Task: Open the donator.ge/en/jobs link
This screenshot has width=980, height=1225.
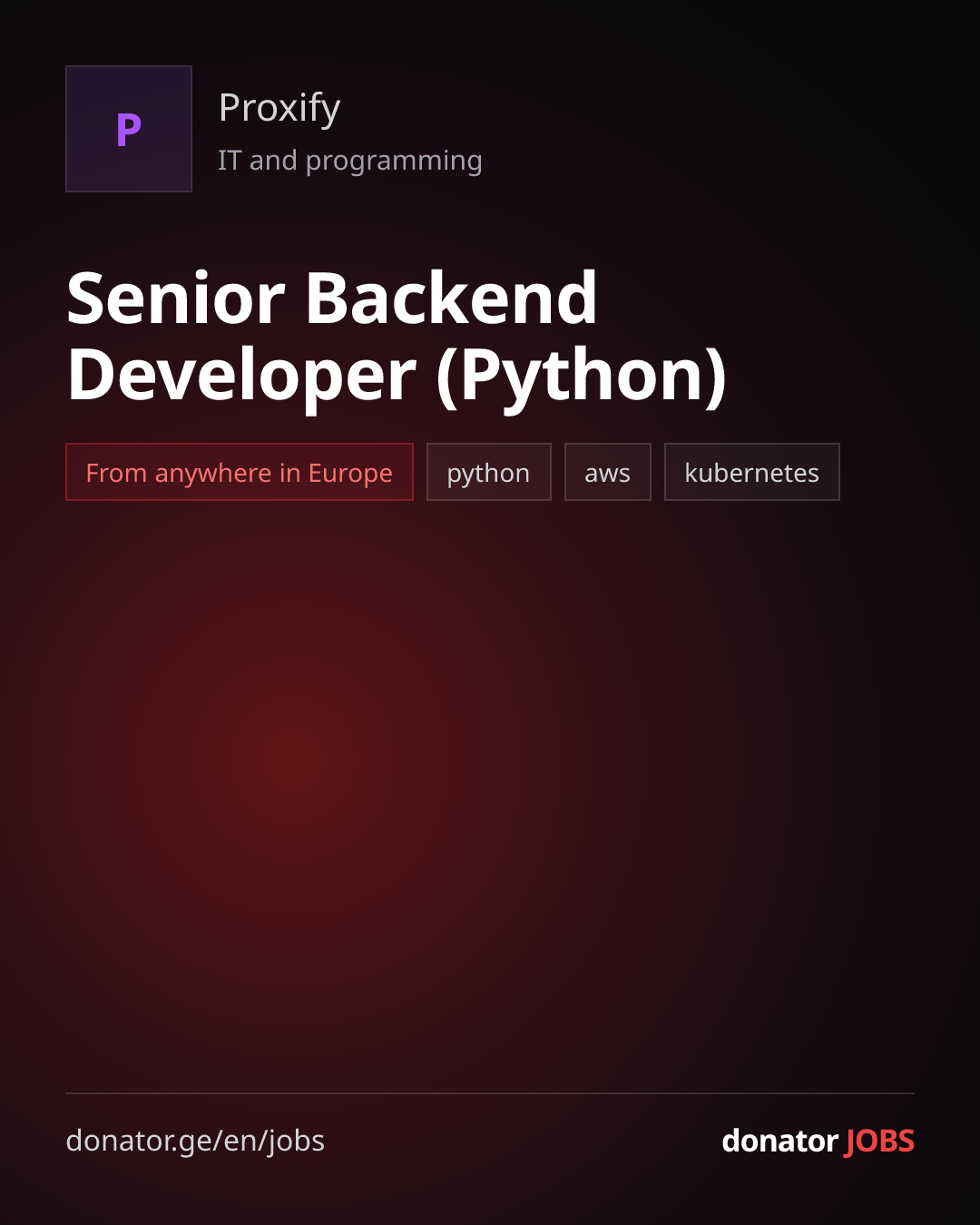Action: 195,1141
